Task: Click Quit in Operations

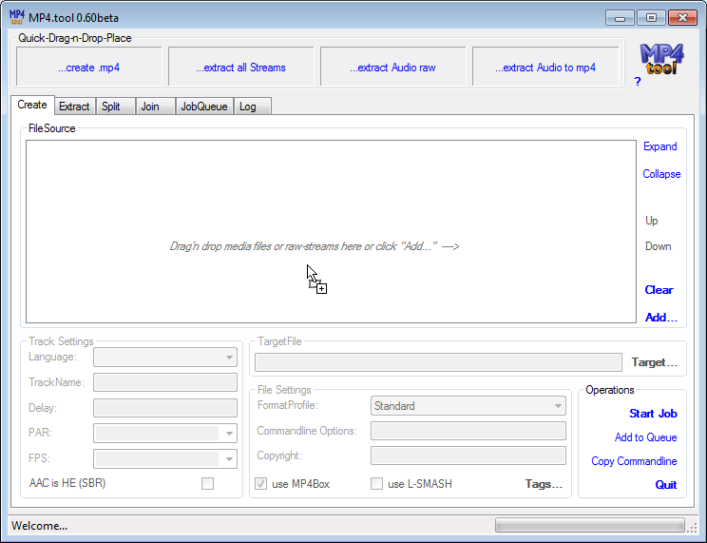Action: [x=666, y=485]
